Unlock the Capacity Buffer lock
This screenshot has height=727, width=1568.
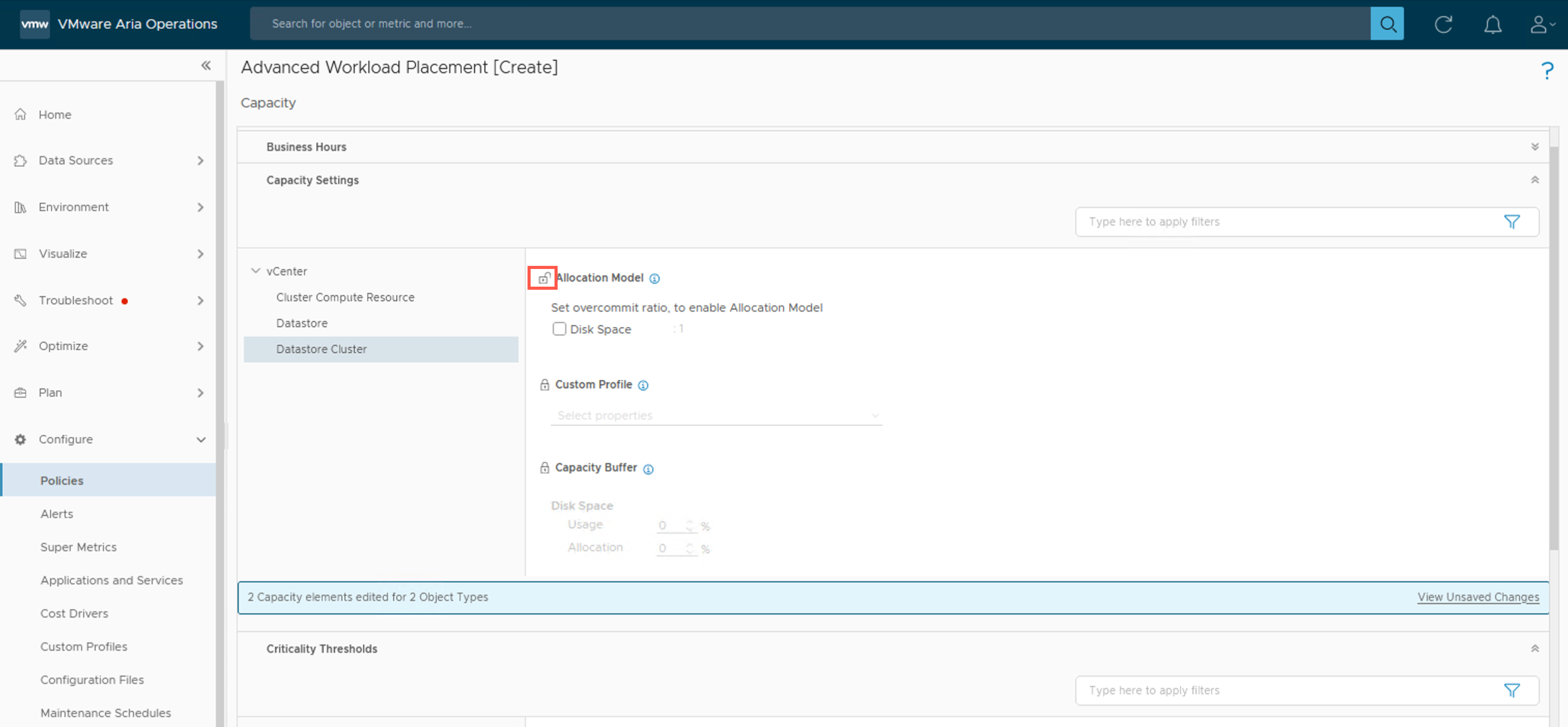coord(544,468)
